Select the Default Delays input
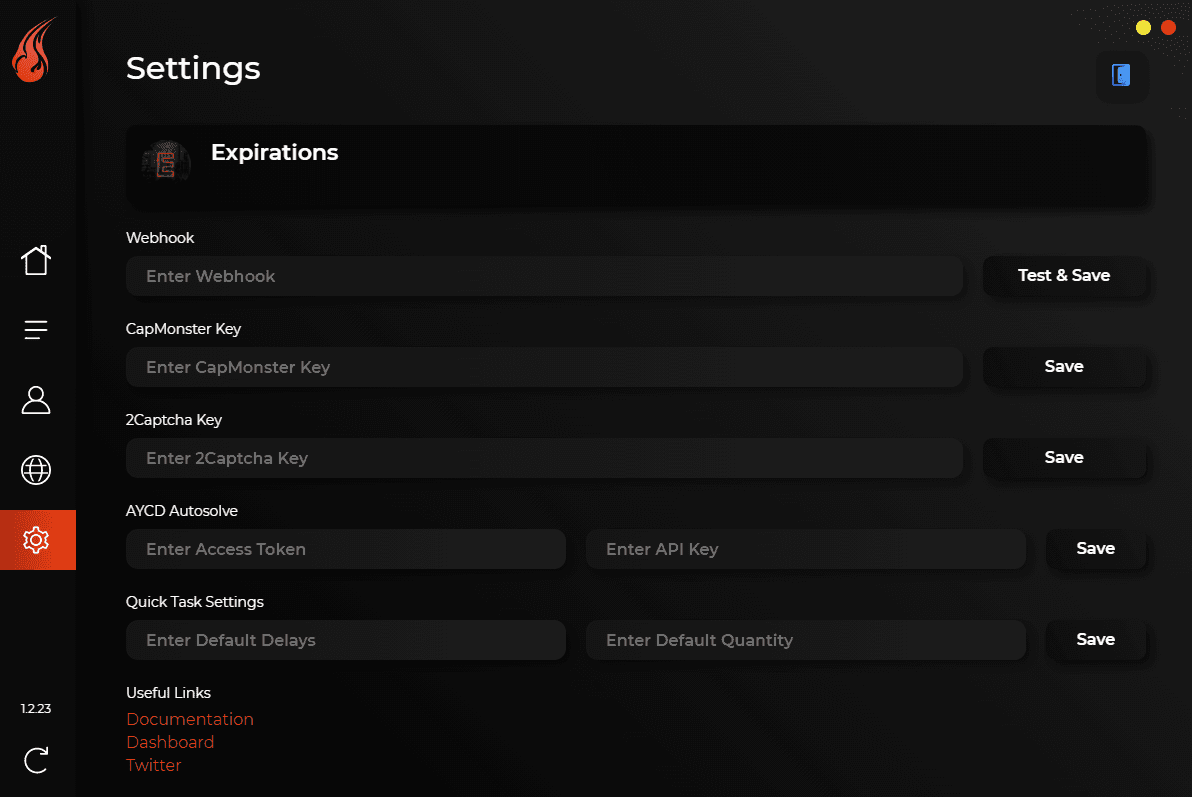Image resolution: width=1192 pixels, height=797 pixels. 346,640
